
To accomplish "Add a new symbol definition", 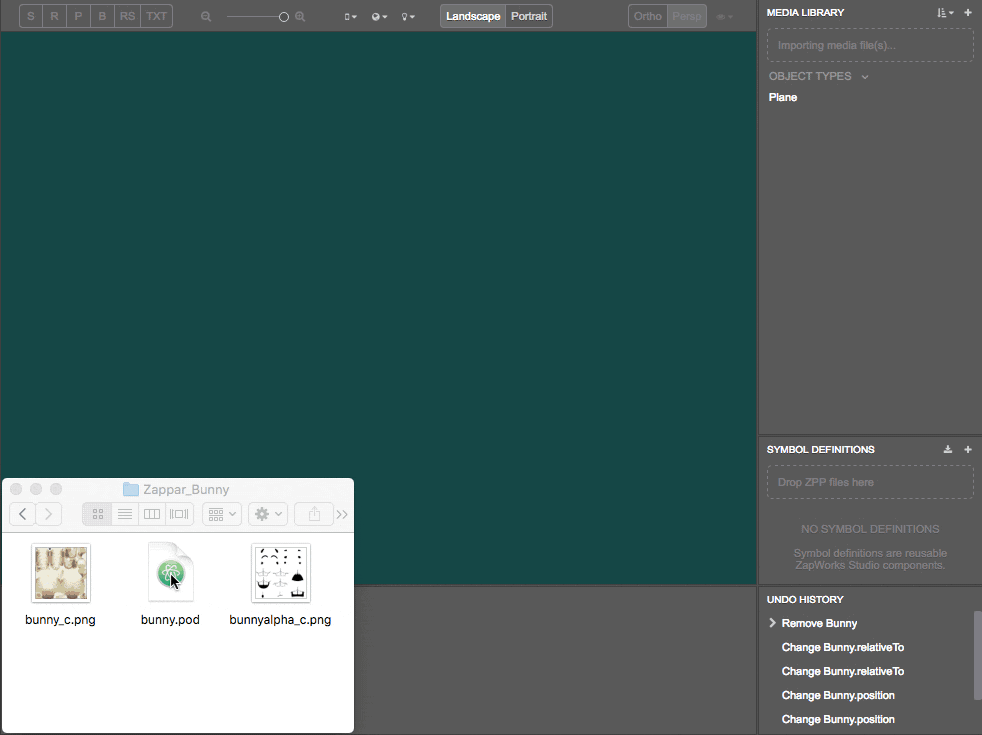I will coord(968,450).
